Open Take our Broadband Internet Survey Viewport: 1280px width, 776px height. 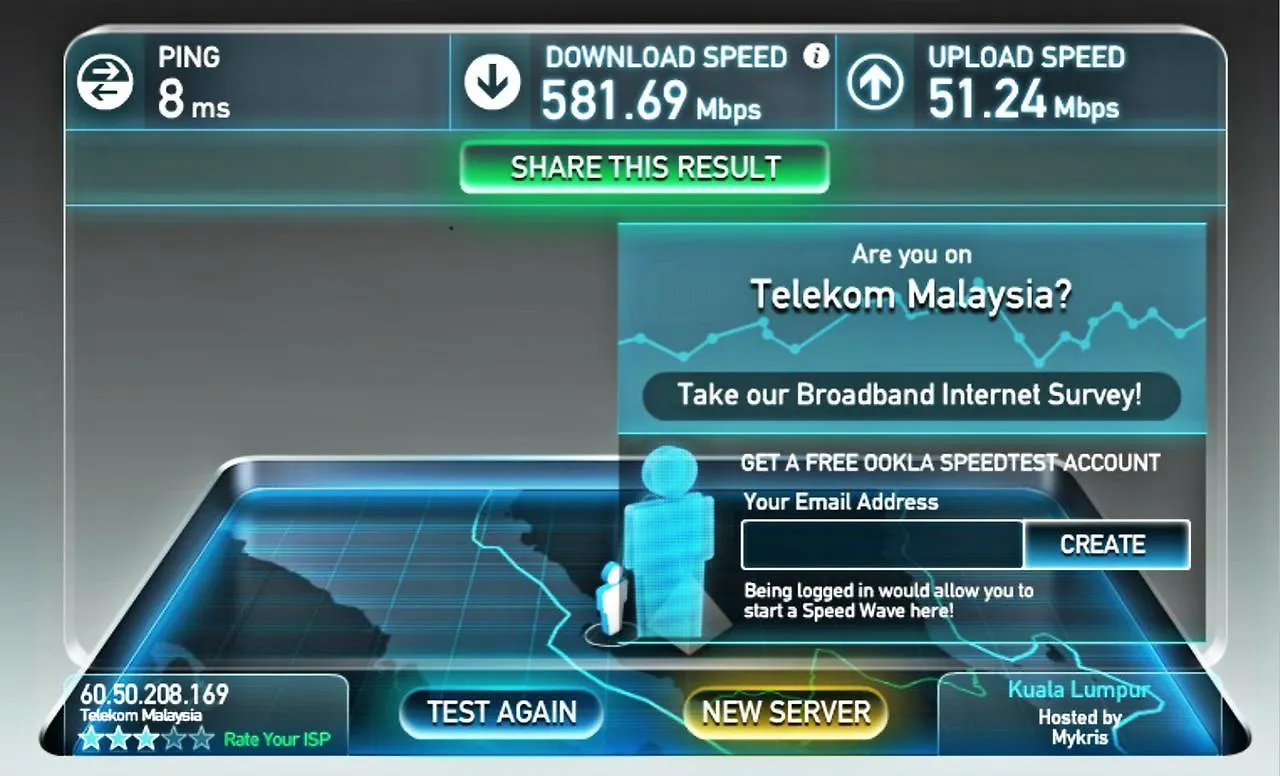coord(910,394)
